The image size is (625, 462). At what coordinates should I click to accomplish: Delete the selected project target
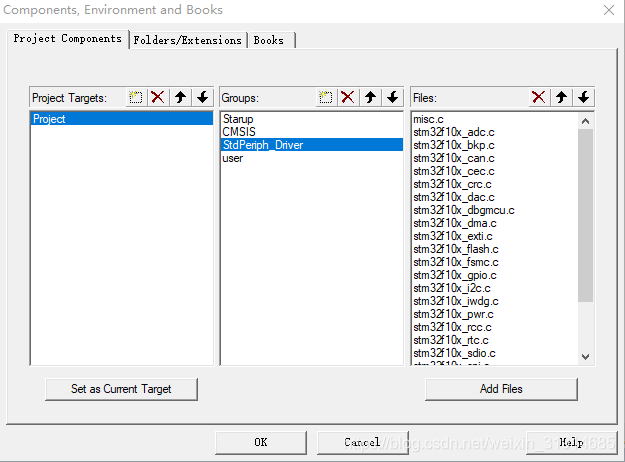(x=158, y=97)
